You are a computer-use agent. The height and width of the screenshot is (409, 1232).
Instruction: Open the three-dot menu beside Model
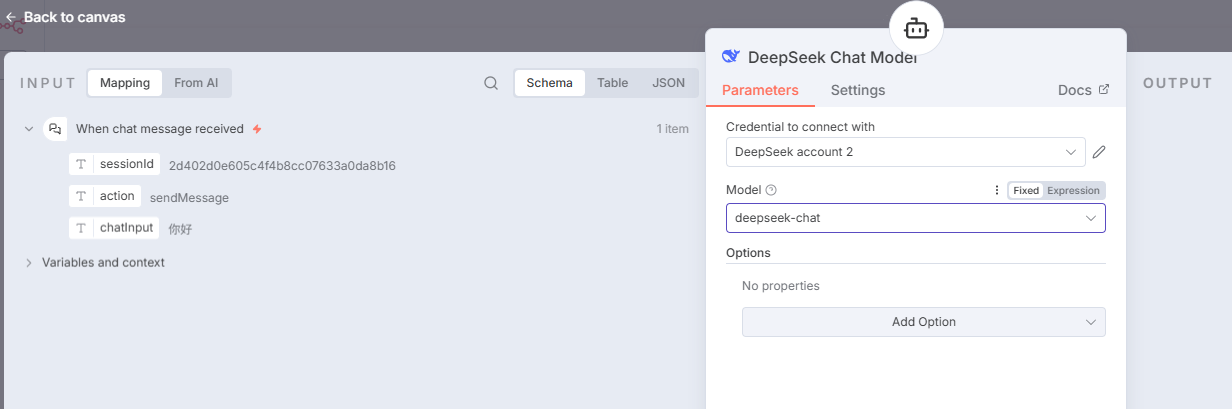[x=996, y=190]
